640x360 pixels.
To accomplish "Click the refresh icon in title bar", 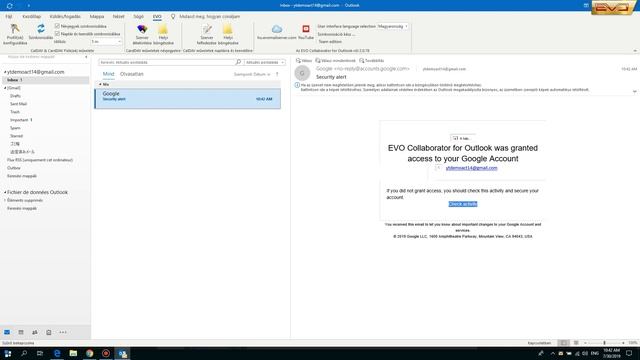I will click(9, 6).
